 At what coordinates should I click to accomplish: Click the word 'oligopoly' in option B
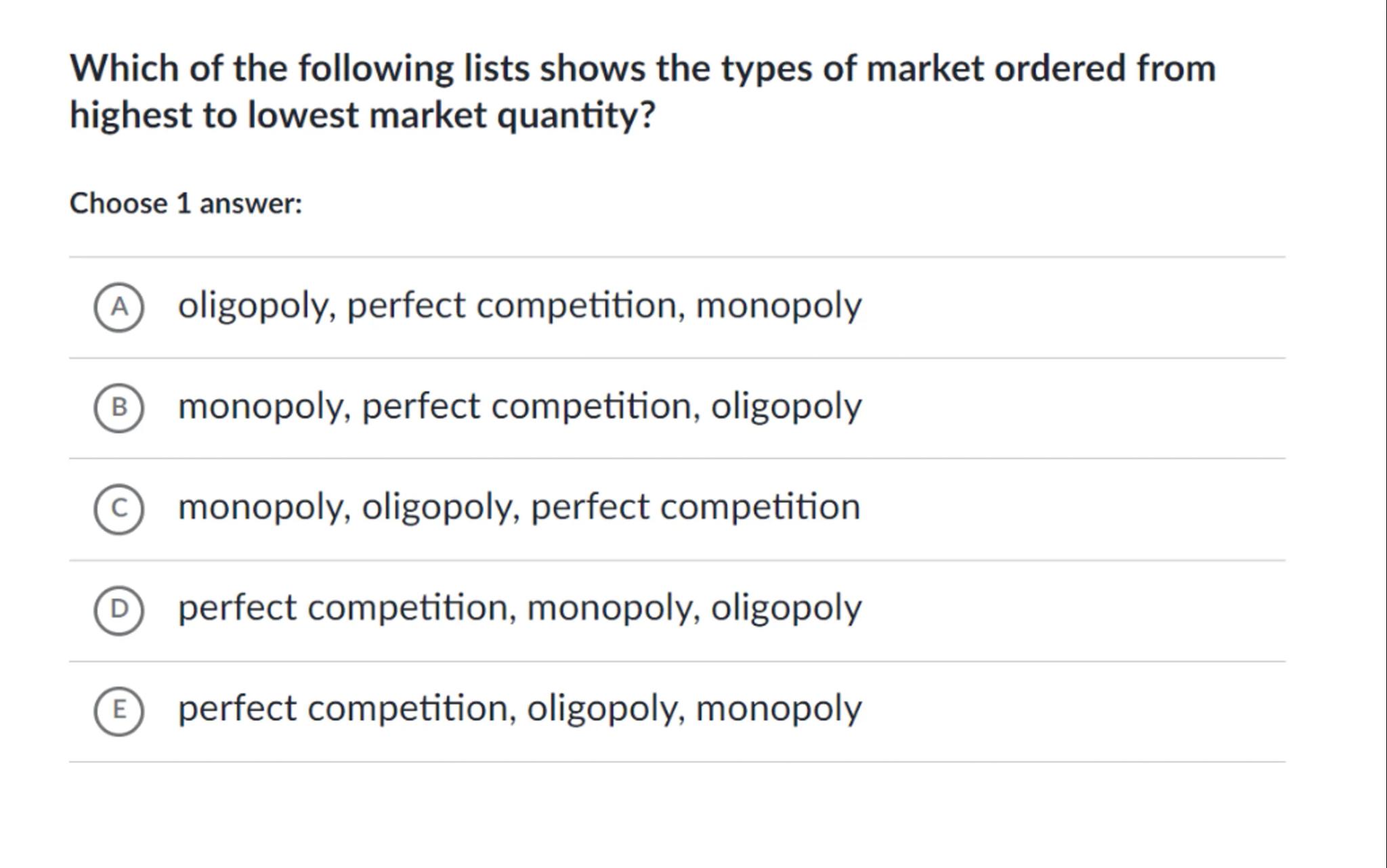click(786, 407)
